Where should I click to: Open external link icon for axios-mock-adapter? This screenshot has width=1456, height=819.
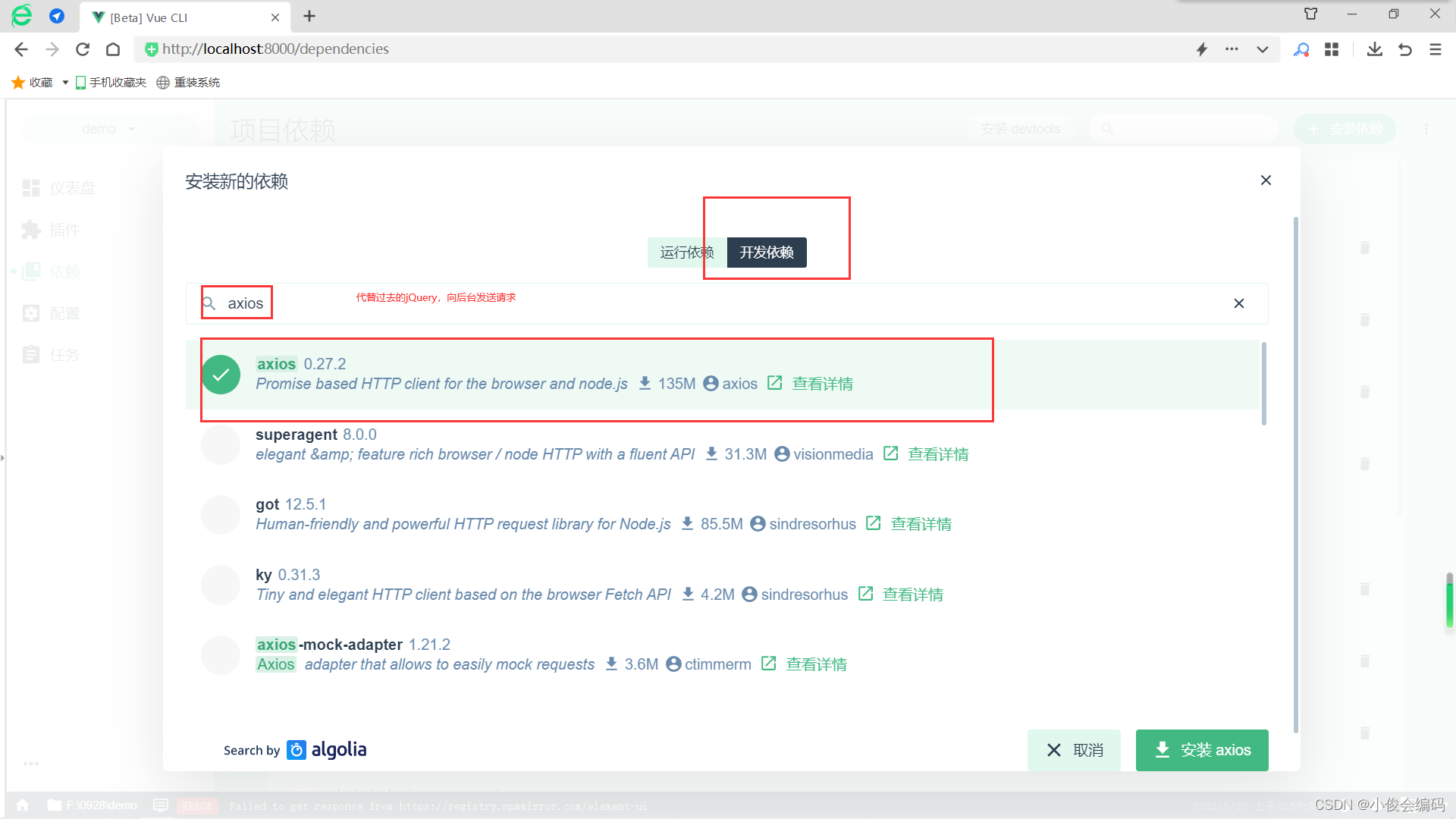tap(768, 664)
